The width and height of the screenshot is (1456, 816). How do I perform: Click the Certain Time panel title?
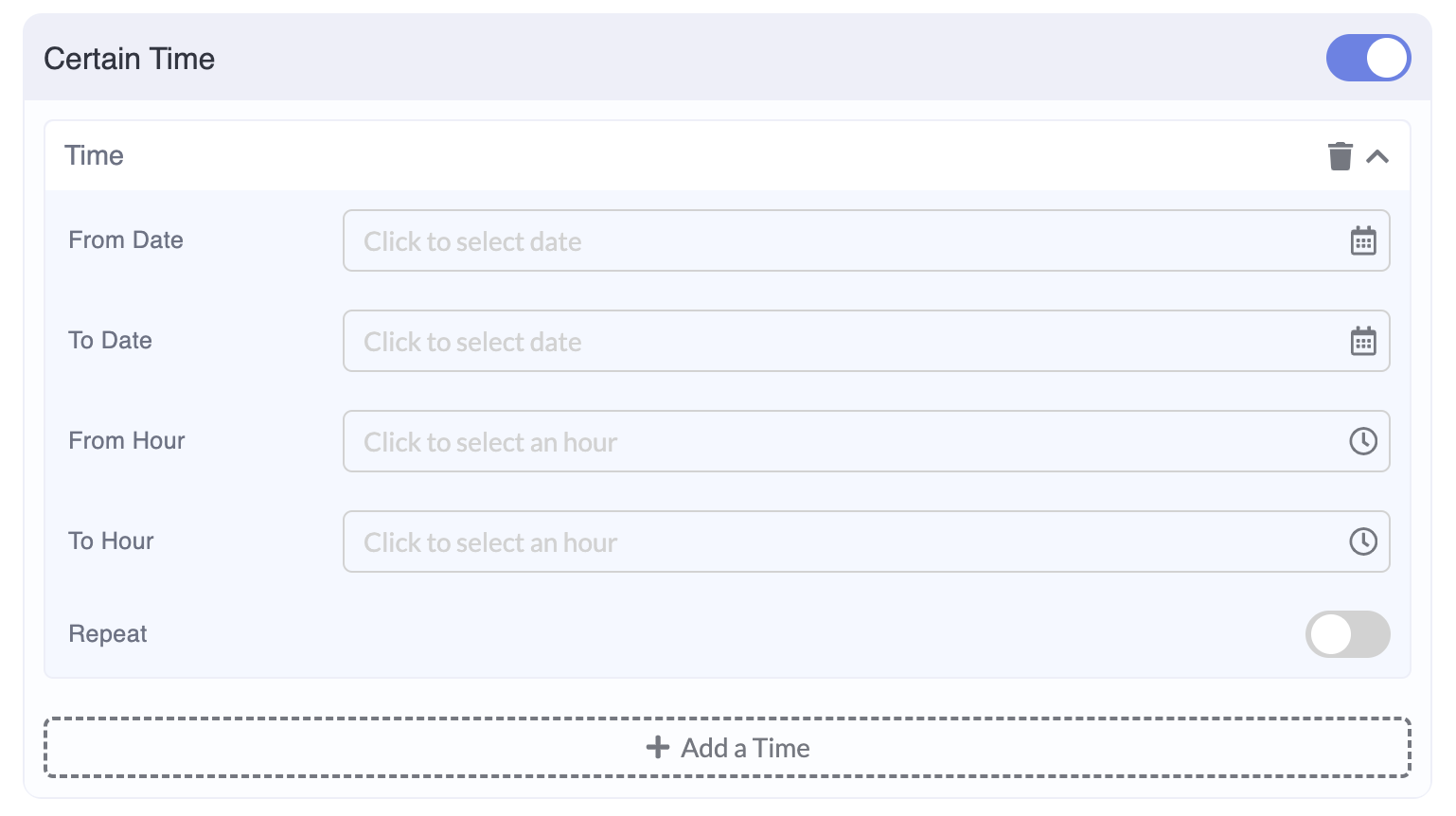[130, 59]
